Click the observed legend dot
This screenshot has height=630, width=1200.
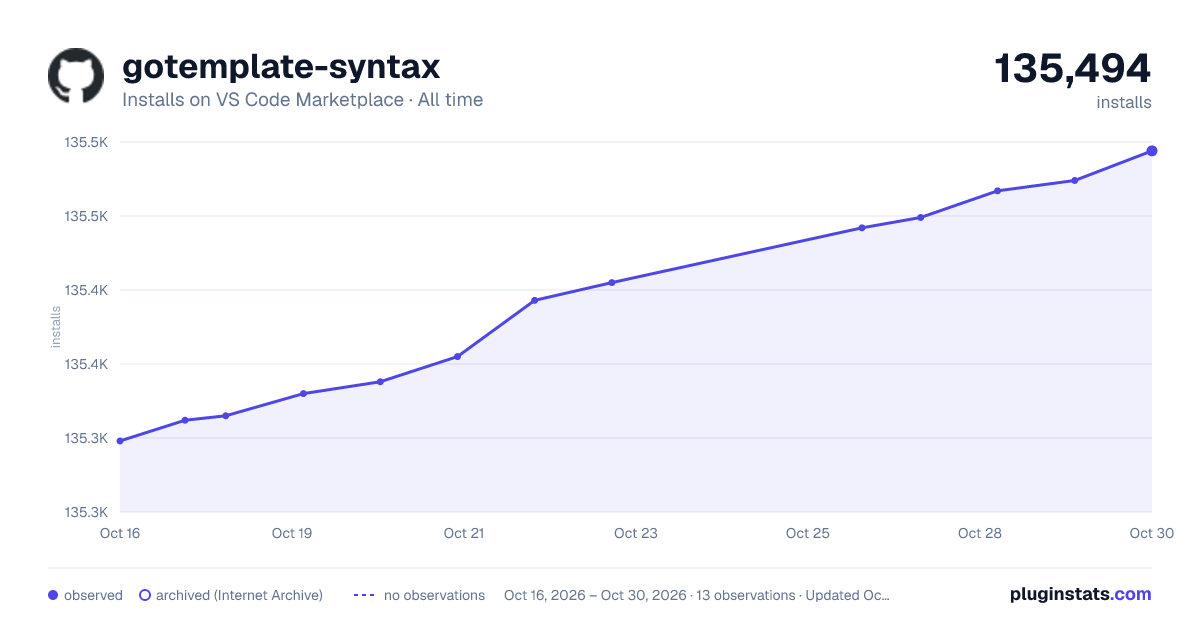53,595
